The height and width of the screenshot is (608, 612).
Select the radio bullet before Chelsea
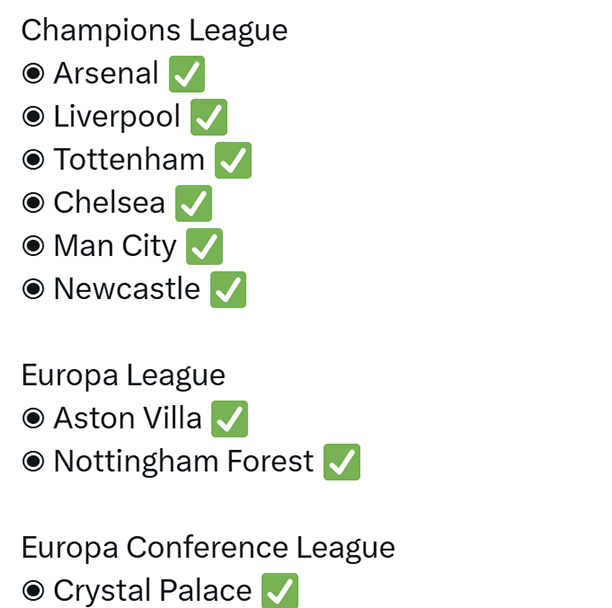(33, 203)
